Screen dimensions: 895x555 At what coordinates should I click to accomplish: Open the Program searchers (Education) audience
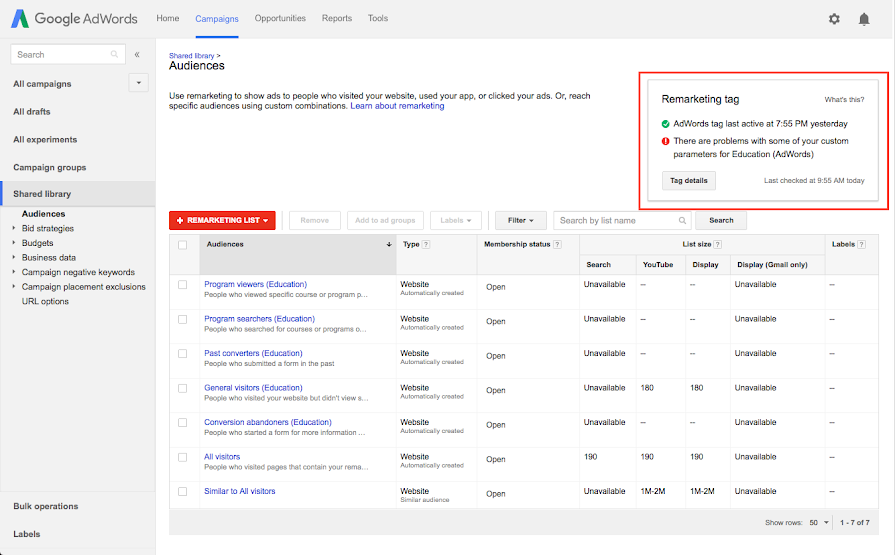[x=260, y=319]
